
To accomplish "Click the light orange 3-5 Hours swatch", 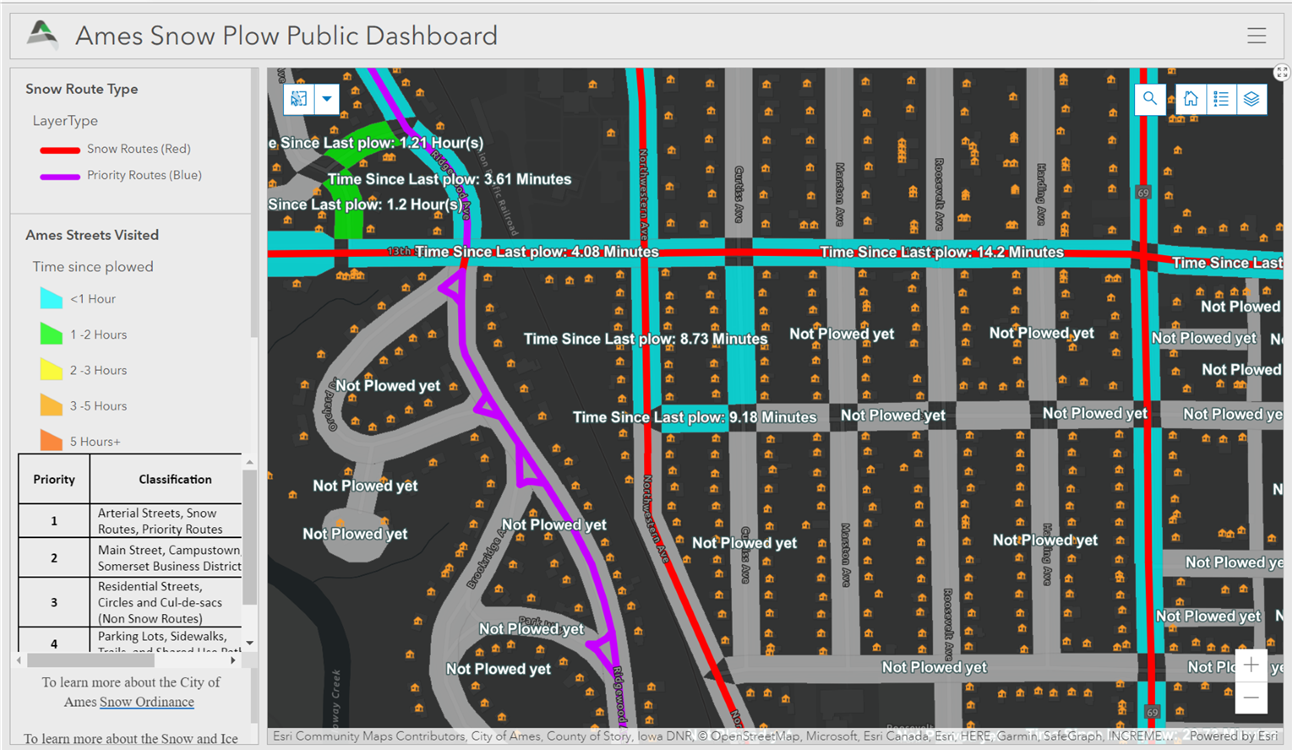I will pos(51,405).
